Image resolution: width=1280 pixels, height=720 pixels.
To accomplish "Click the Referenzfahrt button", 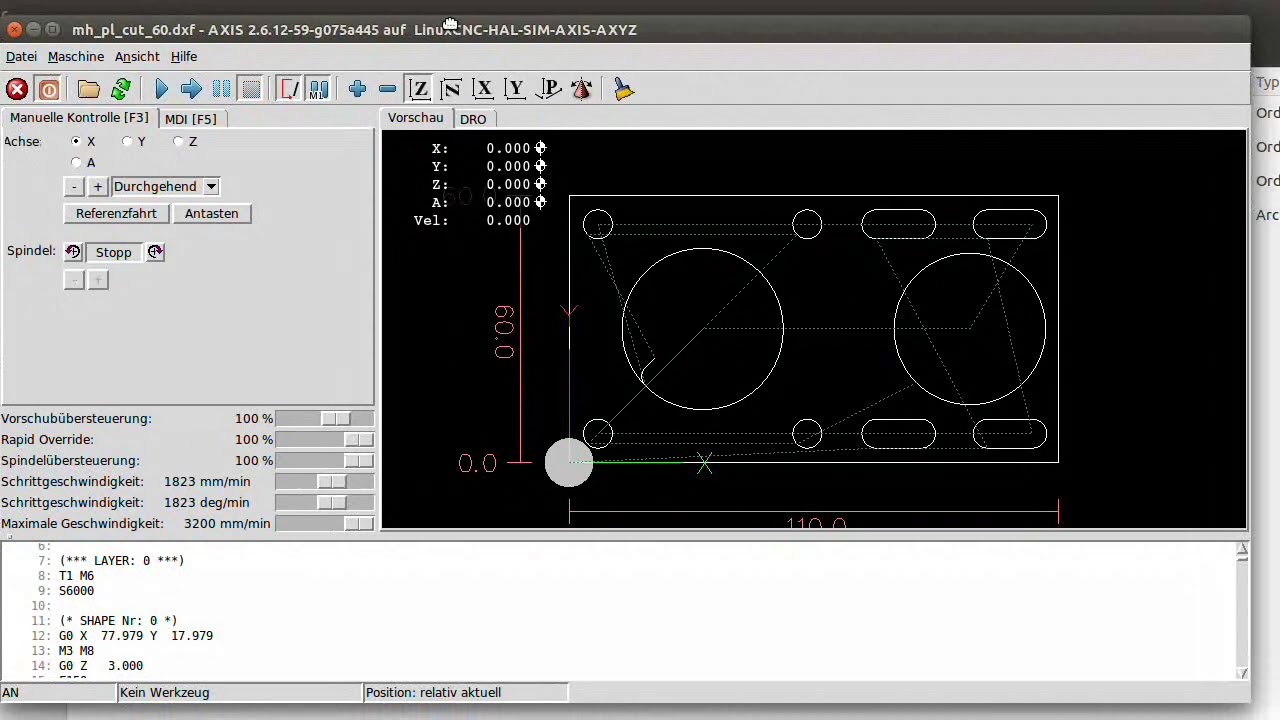I will point(116,213).
